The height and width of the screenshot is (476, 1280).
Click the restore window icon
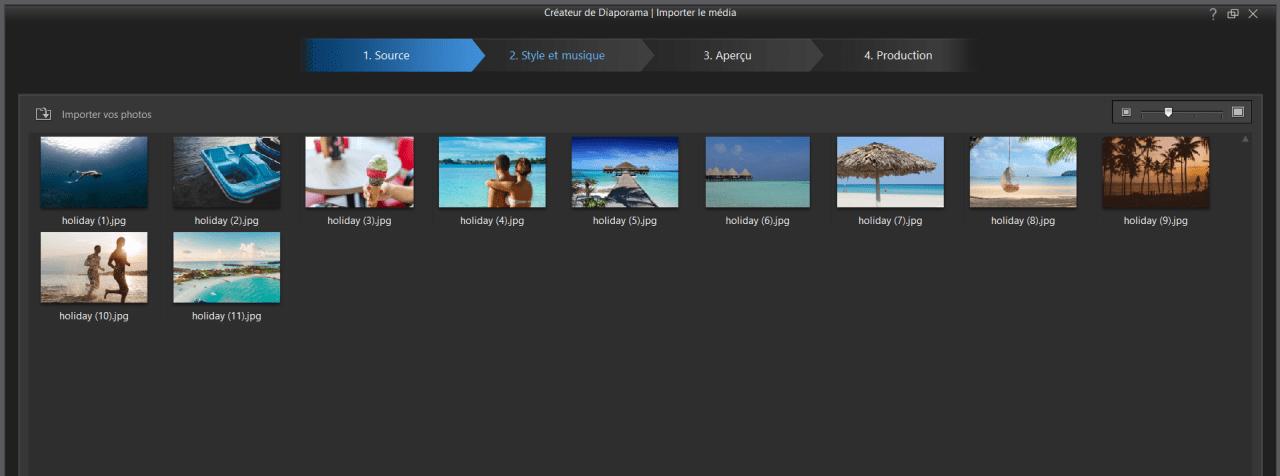click(x=1233, y=14)
